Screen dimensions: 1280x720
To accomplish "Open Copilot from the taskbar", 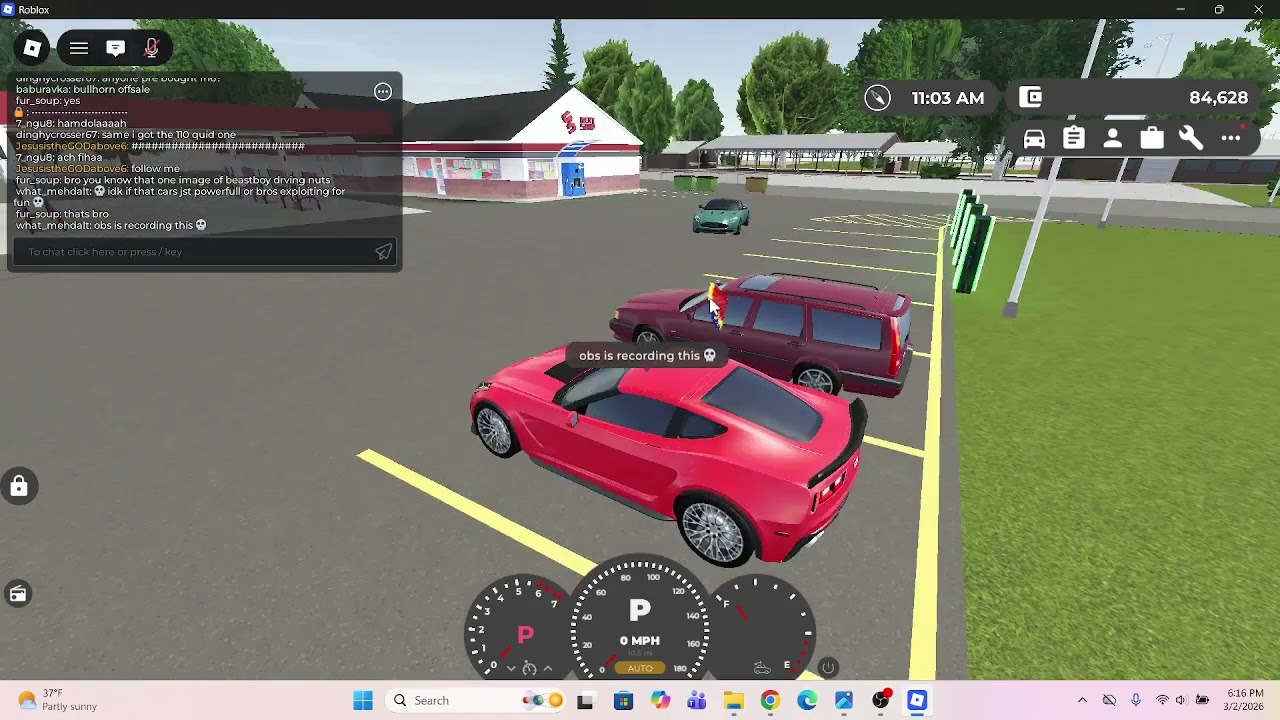I will (660, 701).
